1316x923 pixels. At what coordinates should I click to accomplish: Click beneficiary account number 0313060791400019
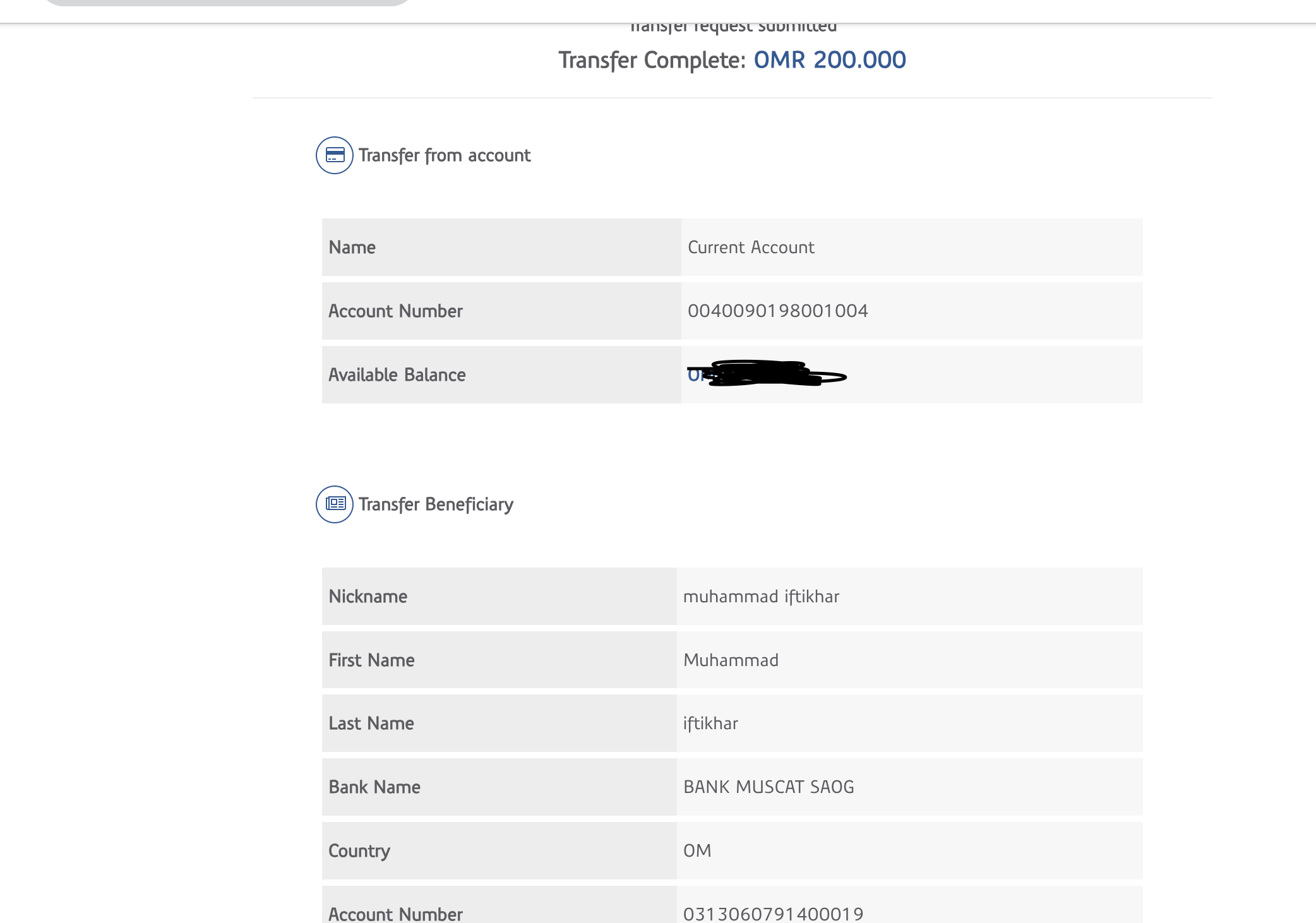773,913
